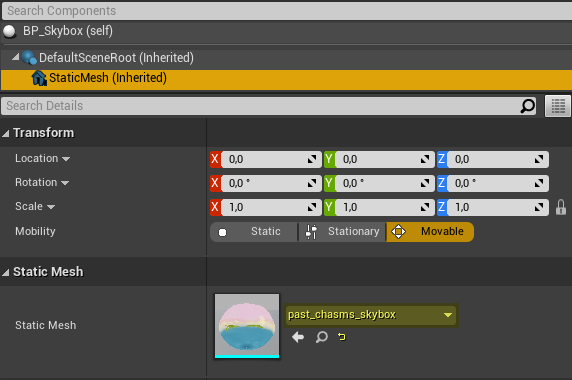This screenshot has height=380, width=572.
Task: Click the Rotation X value field
Action: [271, 183]
